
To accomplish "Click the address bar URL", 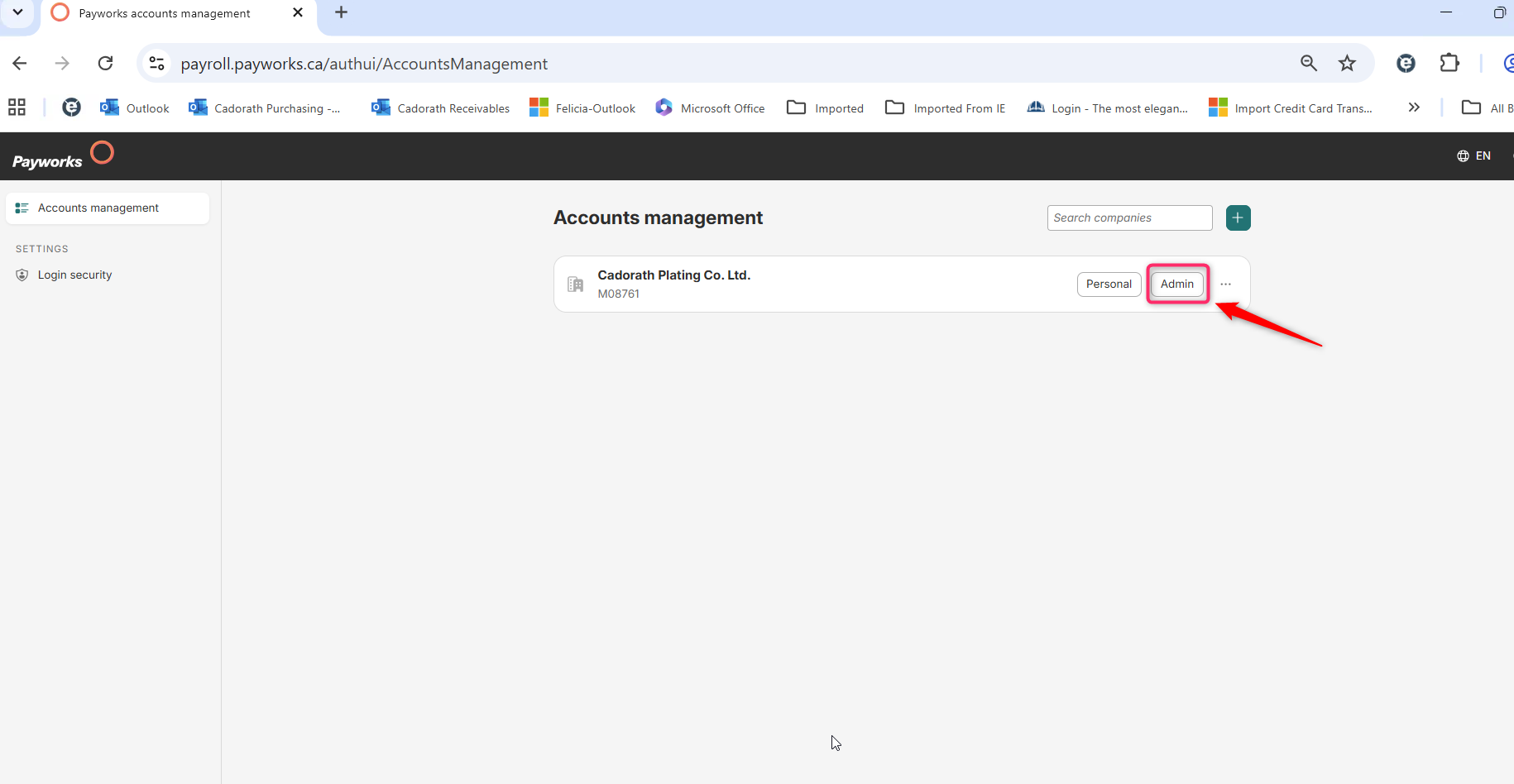I will coord(364,65).
